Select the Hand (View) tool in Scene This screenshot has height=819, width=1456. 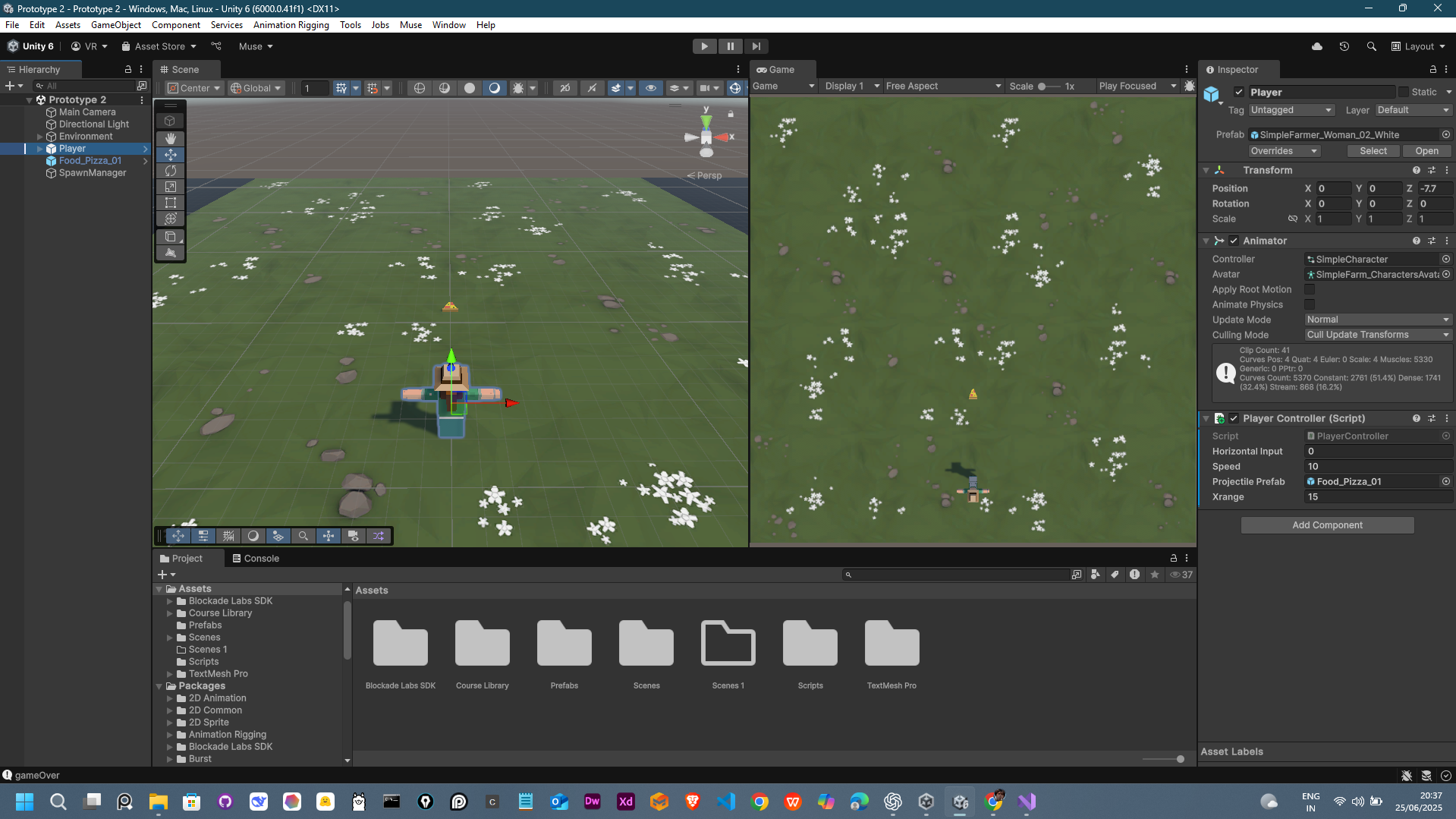(x=171, y=138)
